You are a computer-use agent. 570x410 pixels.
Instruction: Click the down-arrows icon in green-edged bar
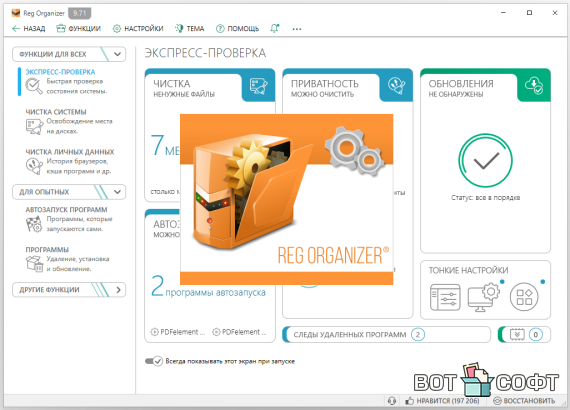tap(517, 334)
